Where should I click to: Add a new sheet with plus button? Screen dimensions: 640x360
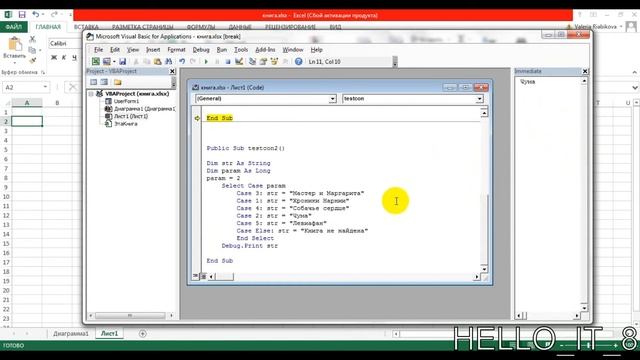[x=142, y=333]
